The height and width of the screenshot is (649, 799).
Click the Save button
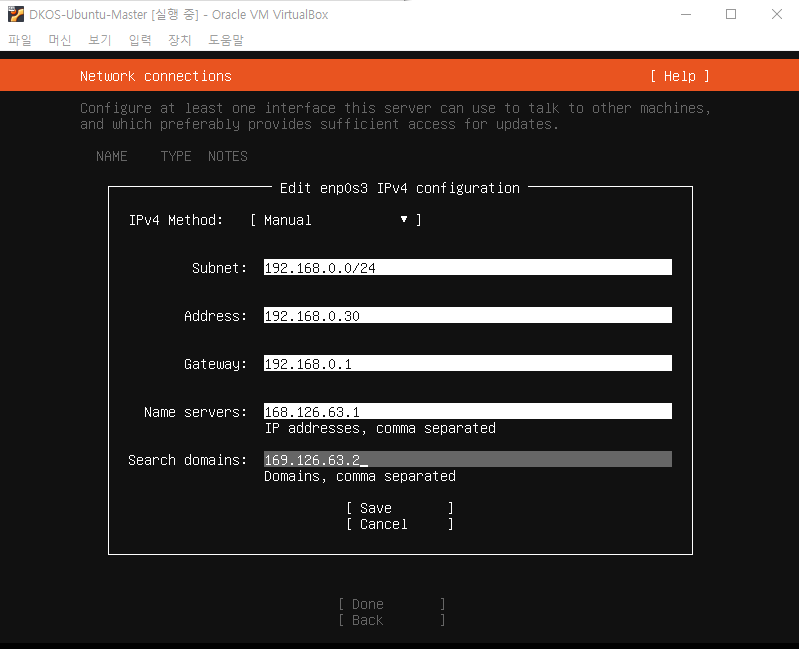(x=400, y=508)
